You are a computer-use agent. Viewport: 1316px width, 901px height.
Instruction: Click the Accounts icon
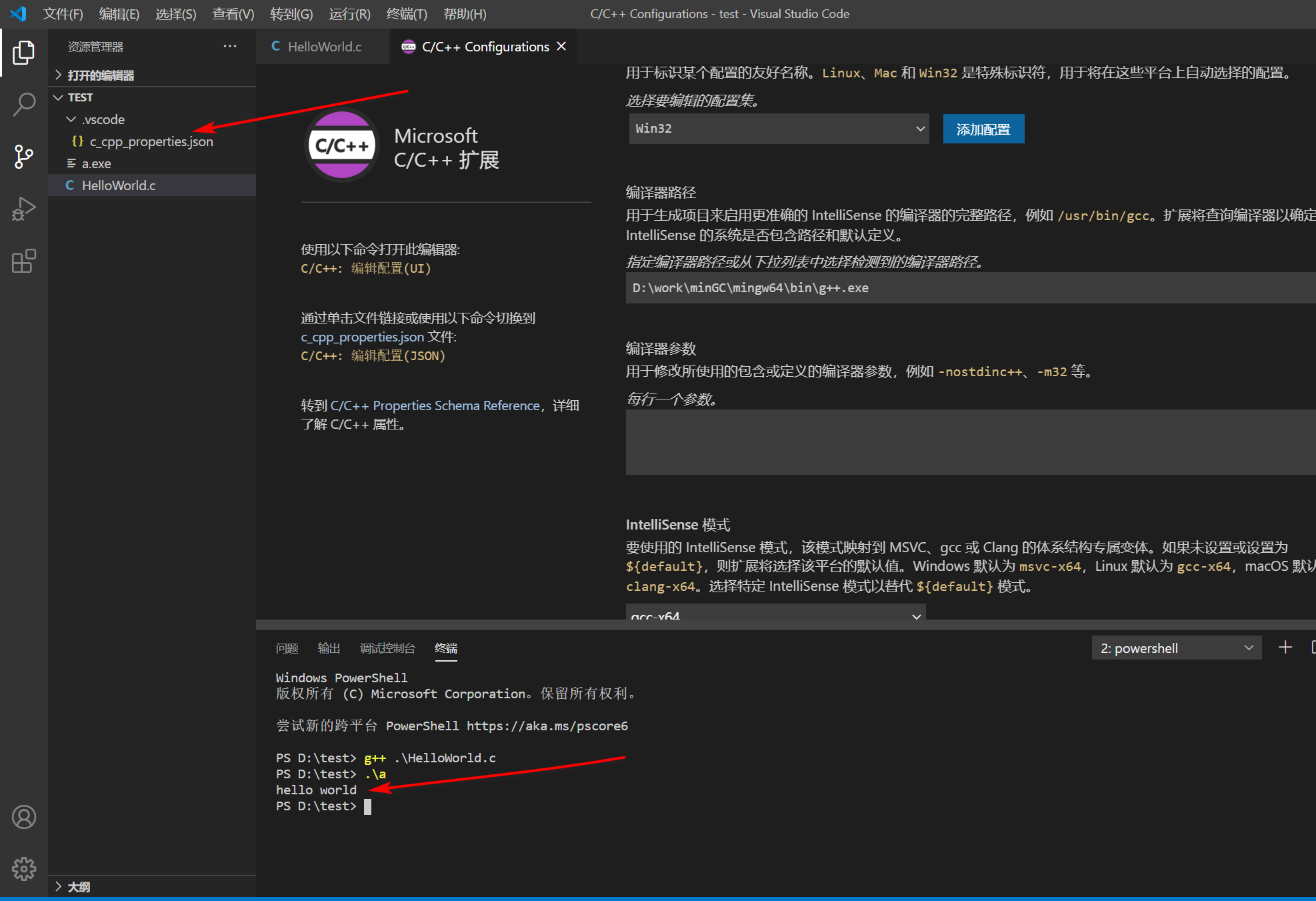23,817
